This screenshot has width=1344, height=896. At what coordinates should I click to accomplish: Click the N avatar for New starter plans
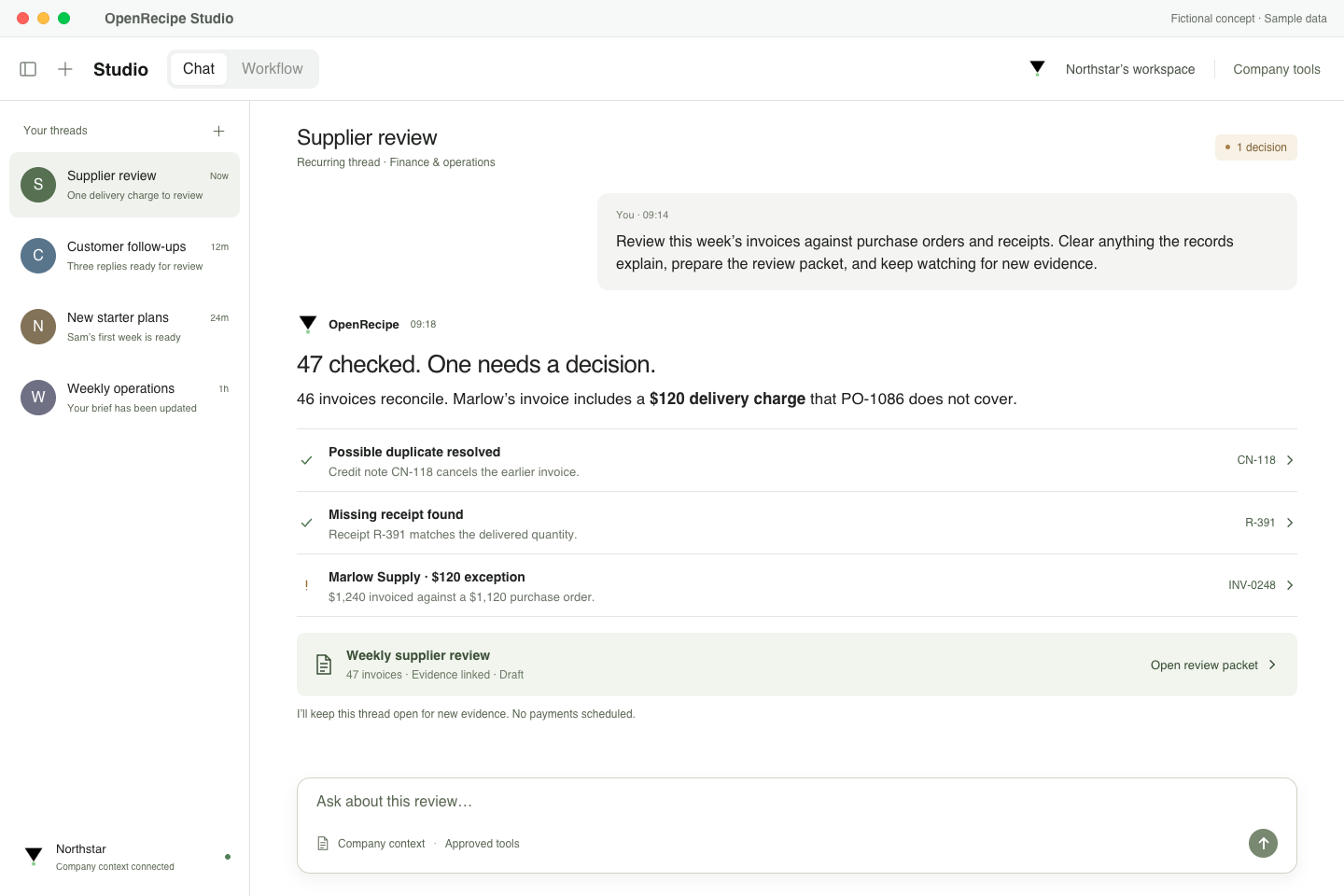pos(38,327)
